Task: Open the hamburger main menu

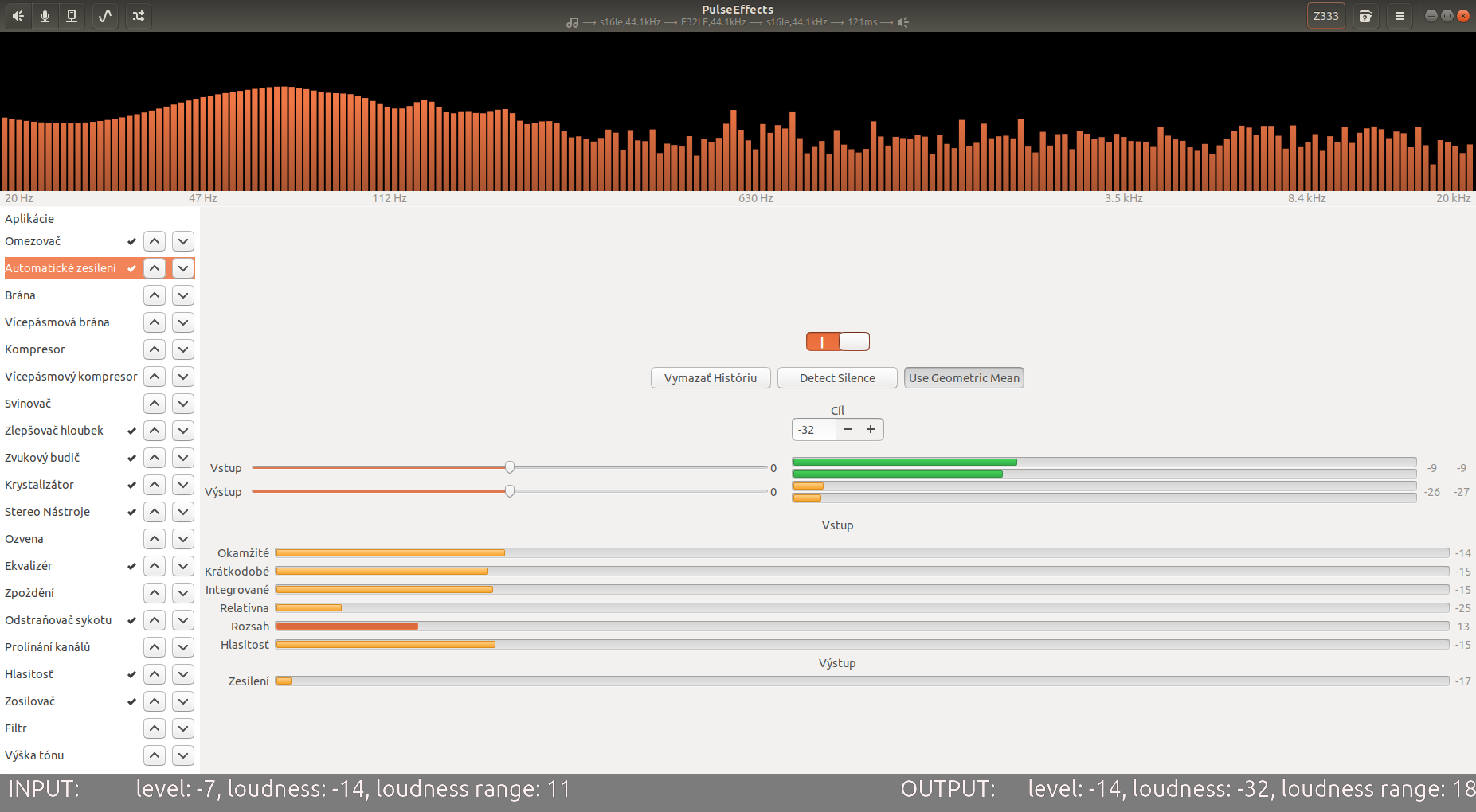Action: (x=1400, y=16)
